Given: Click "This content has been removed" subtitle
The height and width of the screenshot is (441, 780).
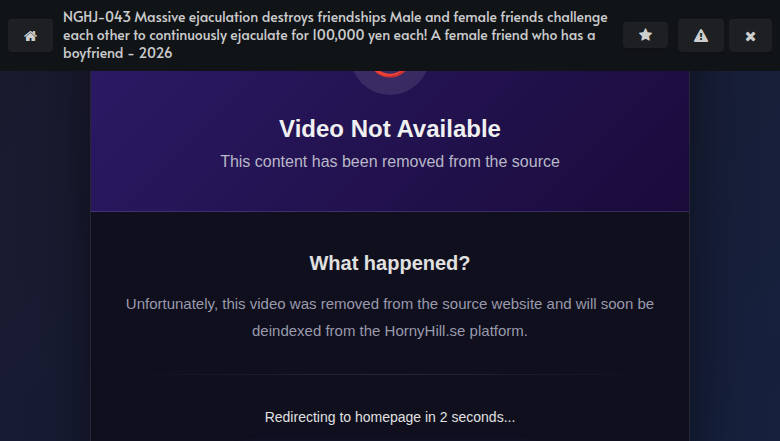Looking at the screenshot, I should click(x=390, y=162).
